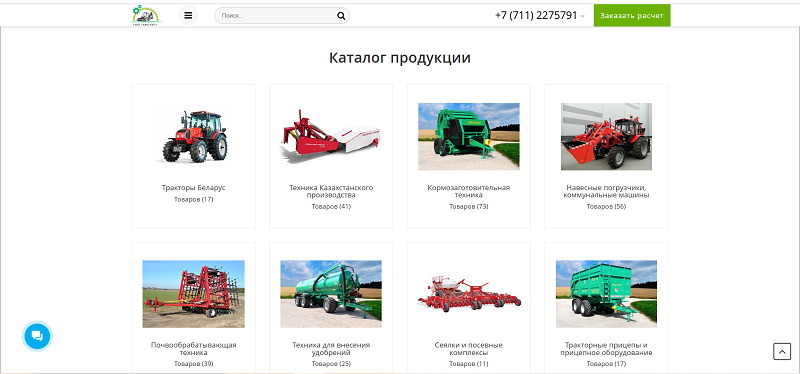Viewport: 800px width, 374px height.
Task: Focus the Поиск search field
Action: tap(282, 16)
